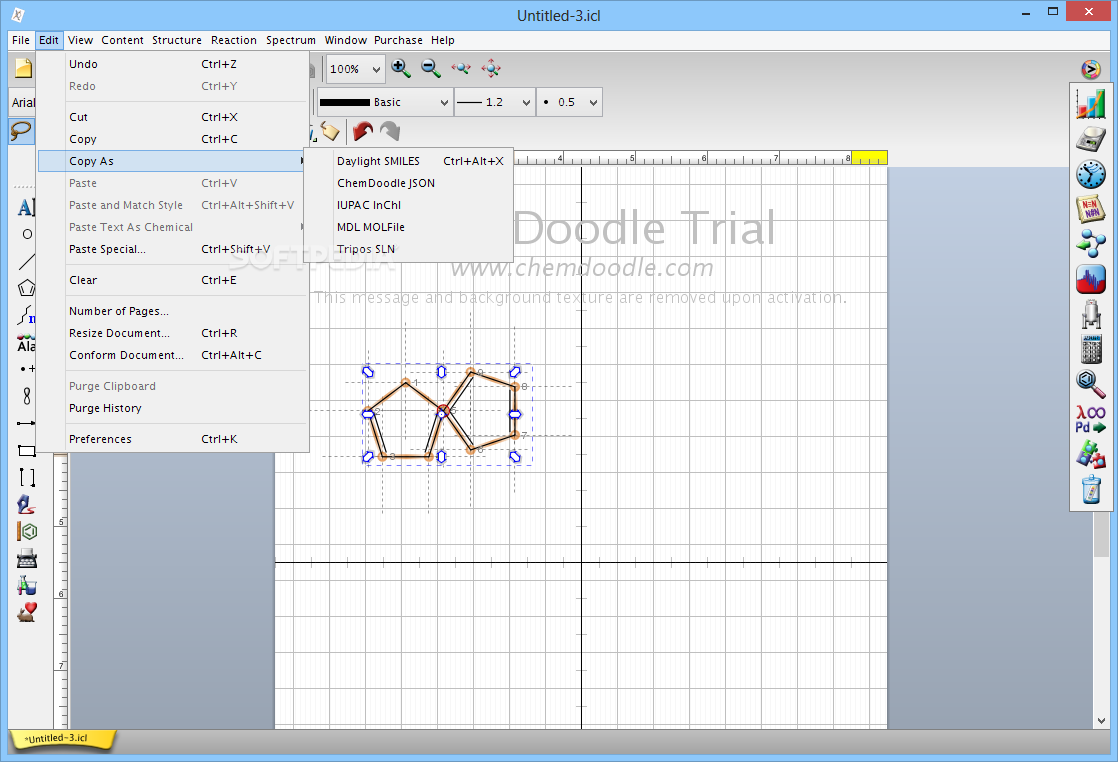Open the lambda Pd symbols widget
1118x762 pixels.
click(x=1091, y=419)
